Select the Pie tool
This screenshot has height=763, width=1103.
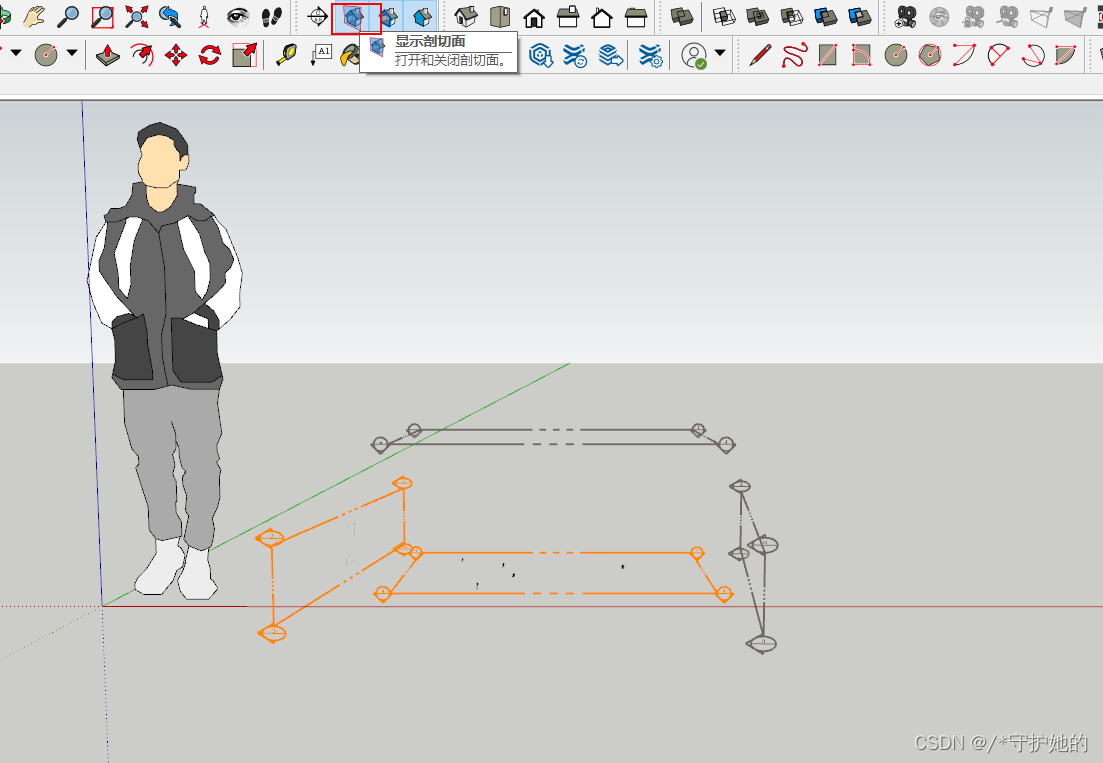1066,55
